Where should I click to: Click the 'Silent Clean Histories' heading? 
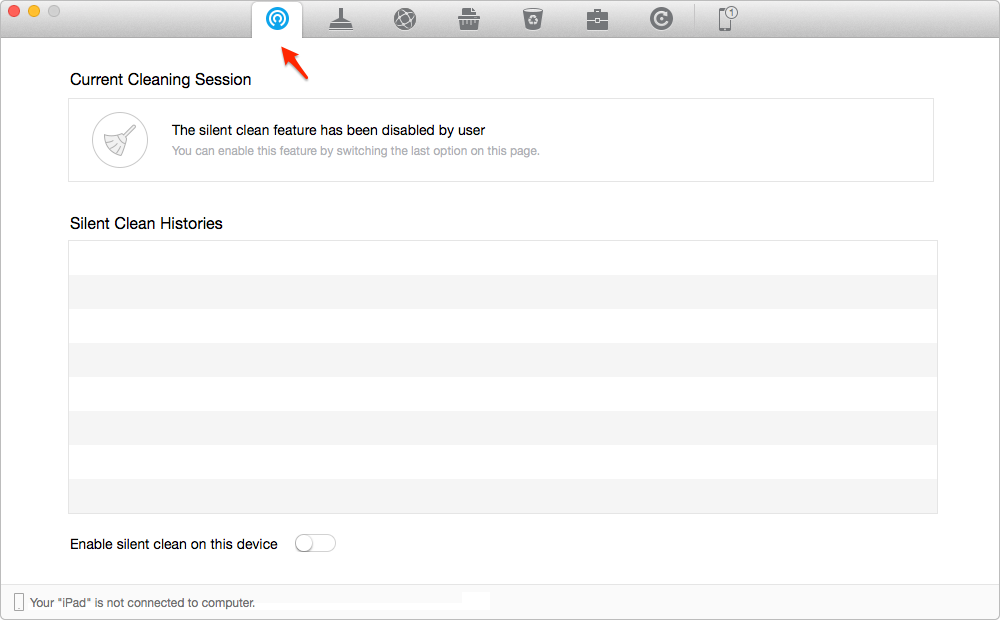click(x=146, y=223)
